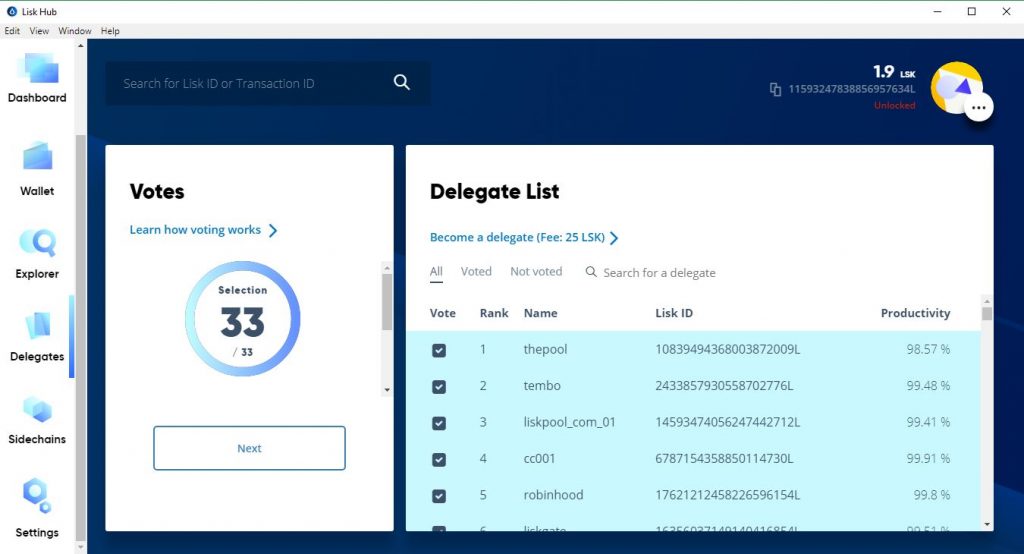Copy the account Lisk ID with copy icon
1024x554 pixels.
[775, 90]
